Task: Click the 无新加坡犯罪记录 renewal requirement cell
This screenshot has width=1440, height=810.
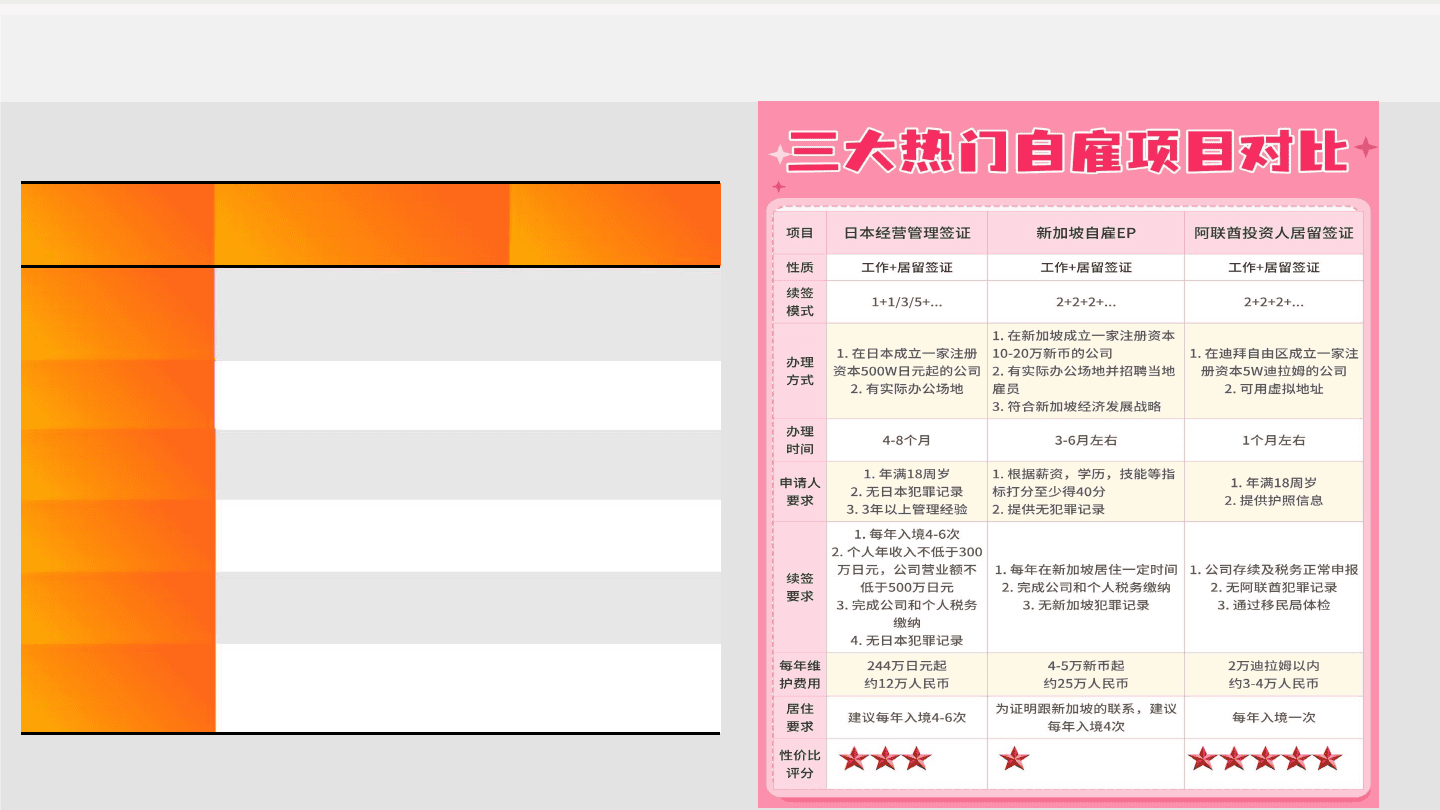Action: (1086, 587)
